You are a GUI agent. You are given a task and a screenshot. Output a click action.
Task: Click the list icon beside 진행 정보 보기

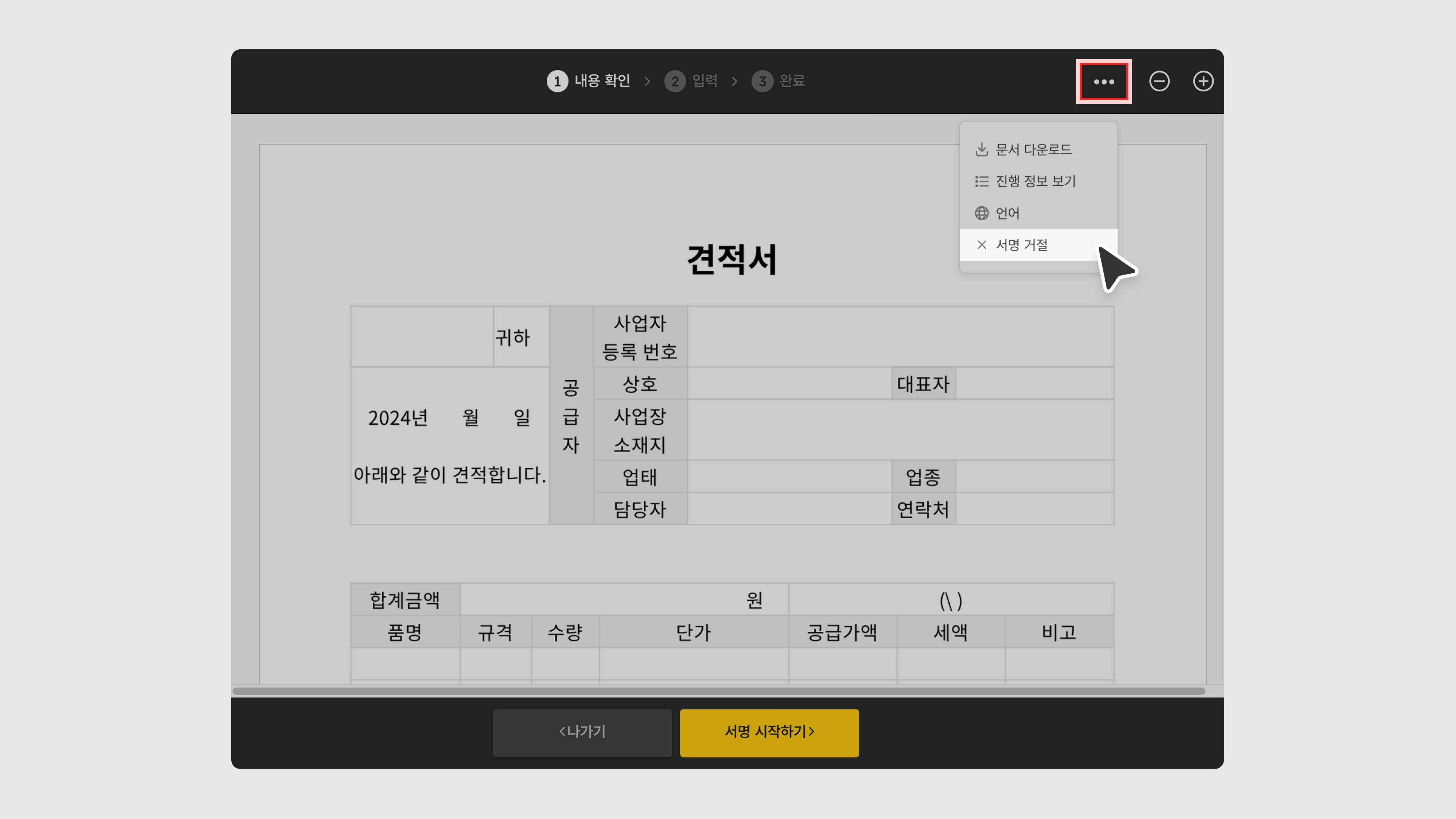click(x=981, y=181)
